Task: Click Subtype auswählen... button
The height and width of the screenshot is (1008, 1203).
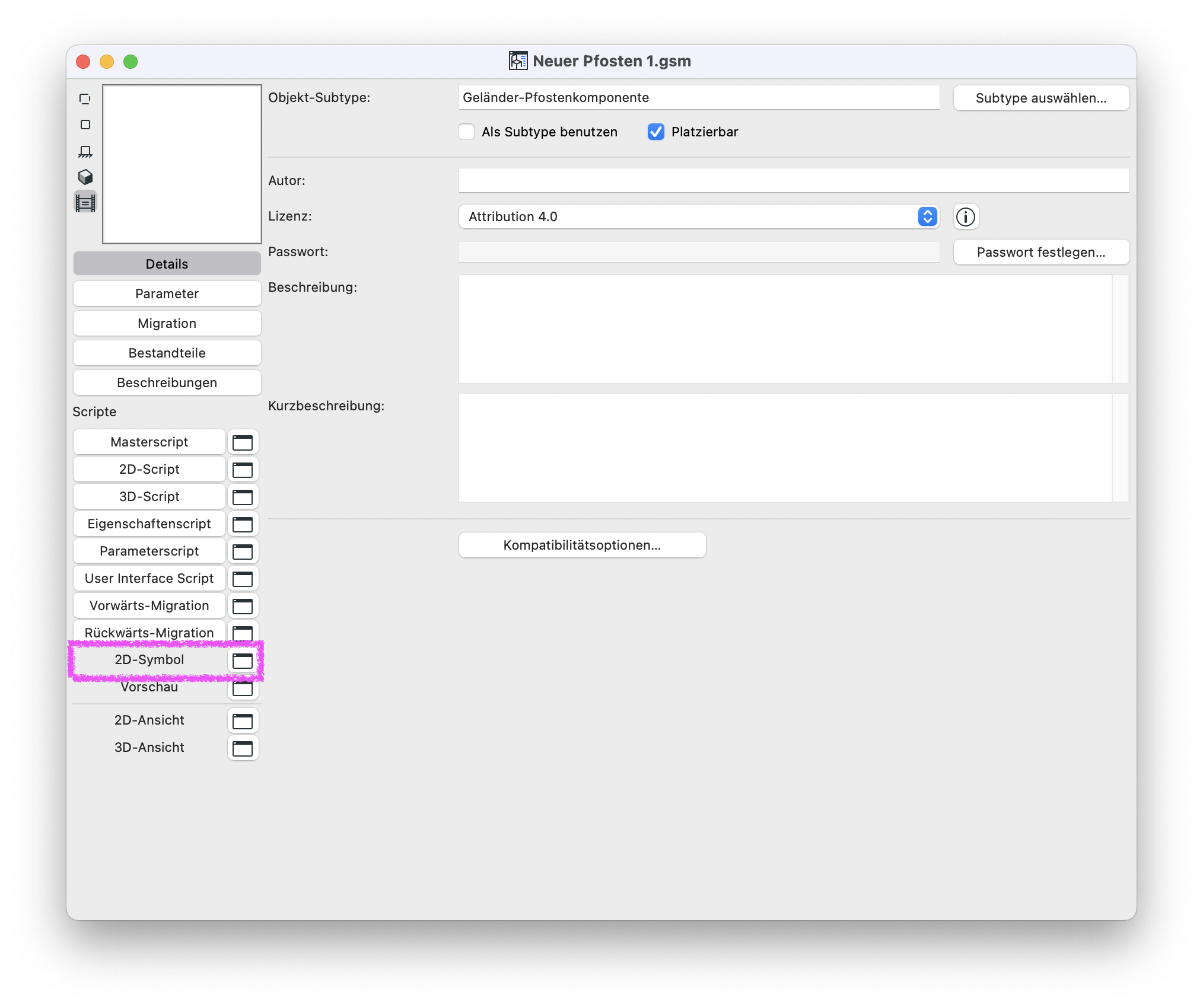Action: point(1041,98)
